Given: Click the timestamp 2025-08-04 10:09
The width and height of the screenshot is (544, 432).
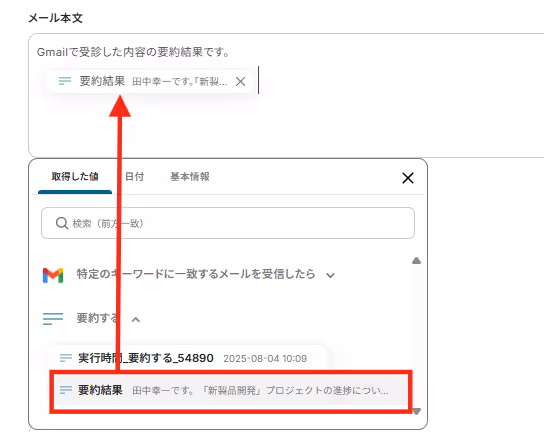Looking at the screenshot, I should 265,358.
